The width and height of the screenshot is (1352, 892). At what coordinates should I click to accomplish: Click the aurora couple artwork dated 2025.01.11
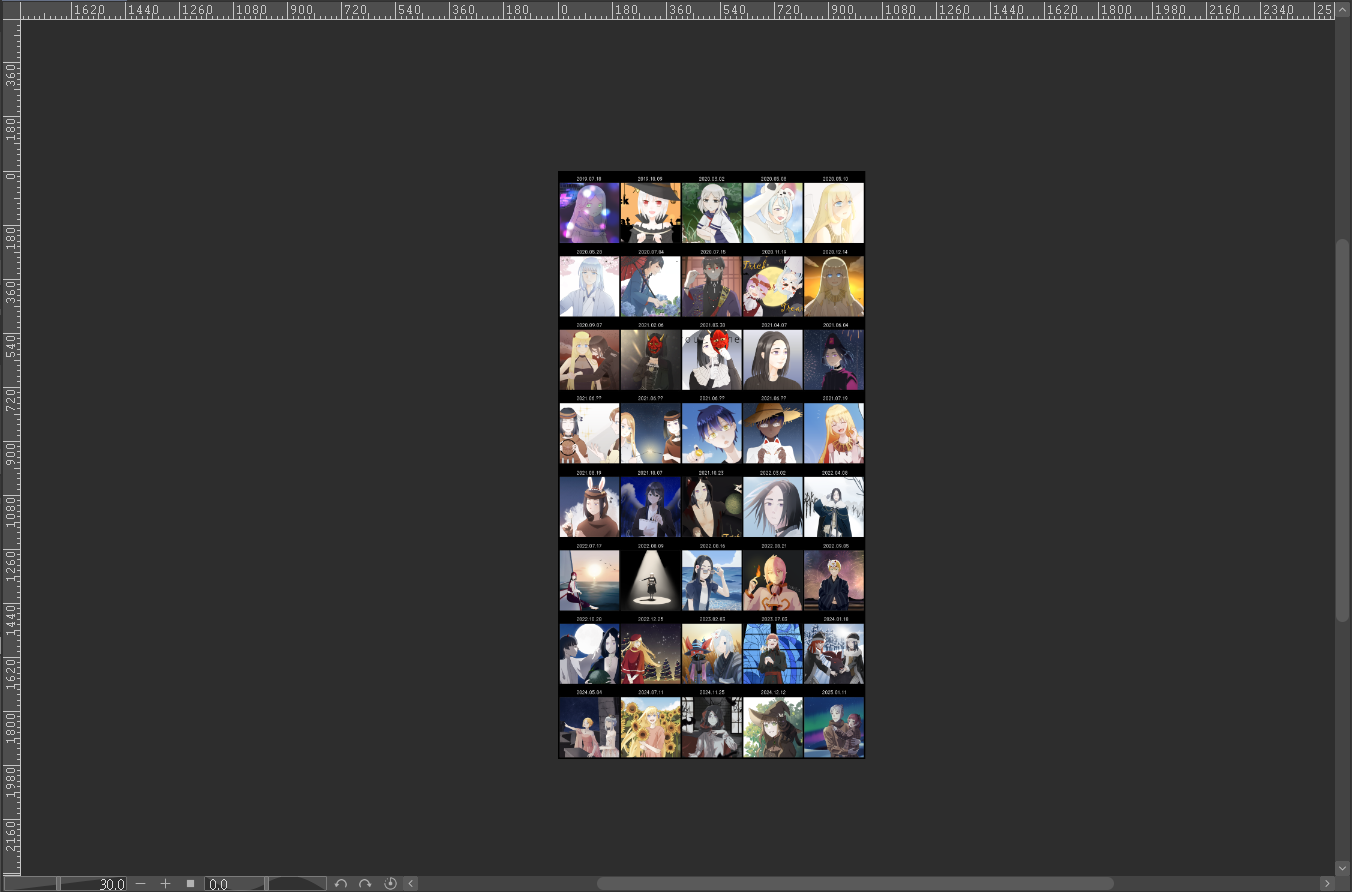[x=834, y=727]
